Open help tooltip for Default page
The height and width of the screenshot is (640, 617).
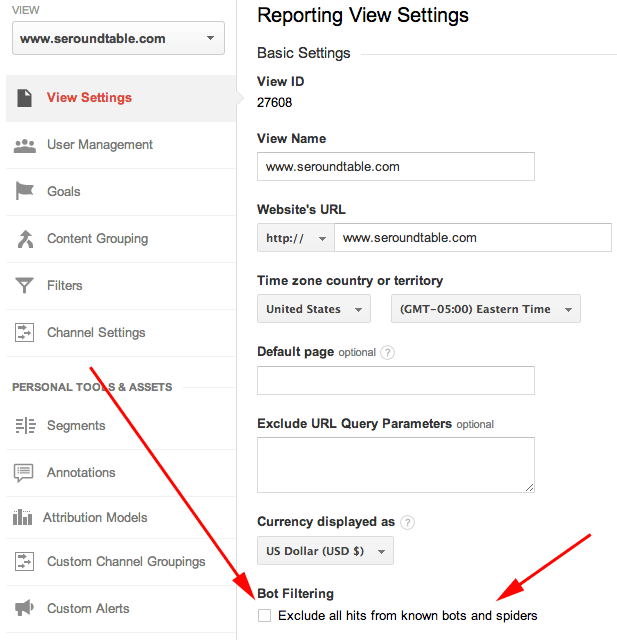pos(387,352)
